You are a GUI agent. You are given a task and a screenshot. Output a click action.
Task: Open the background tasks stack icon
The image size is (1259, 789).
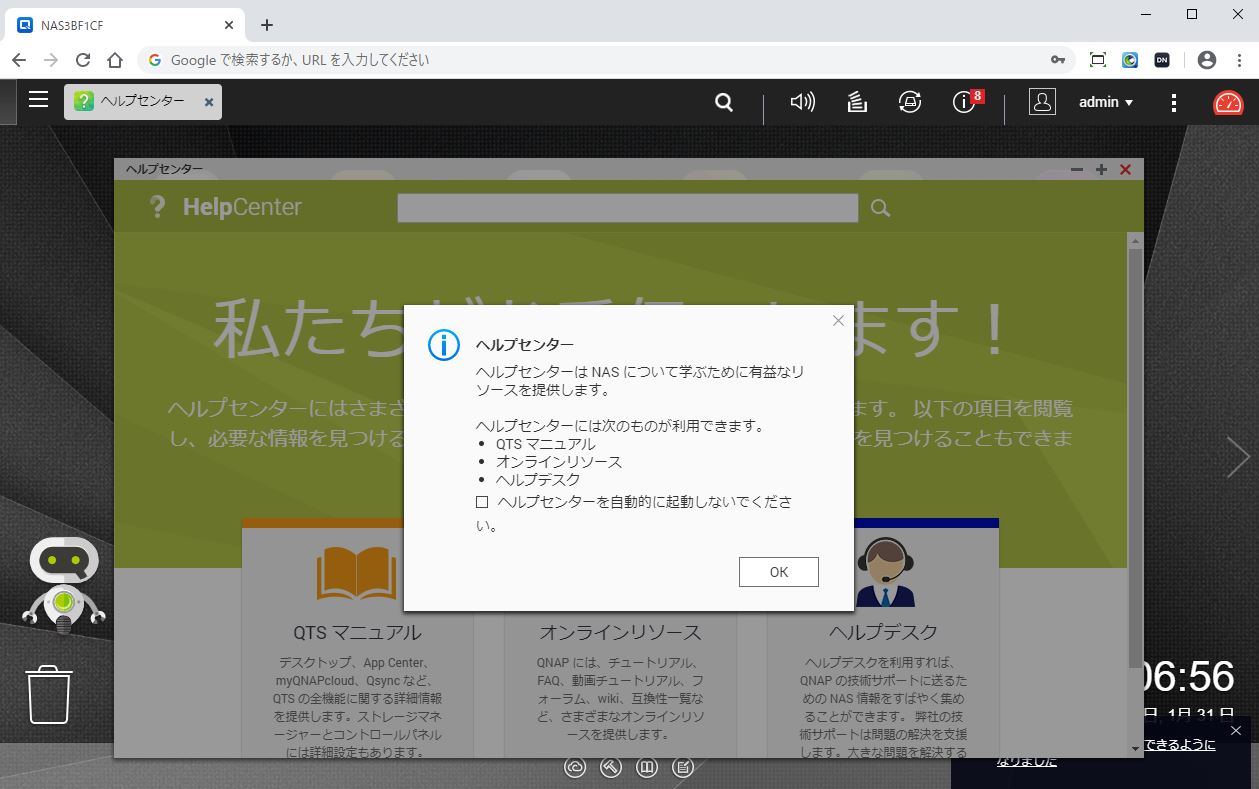[x=856, y=102]
